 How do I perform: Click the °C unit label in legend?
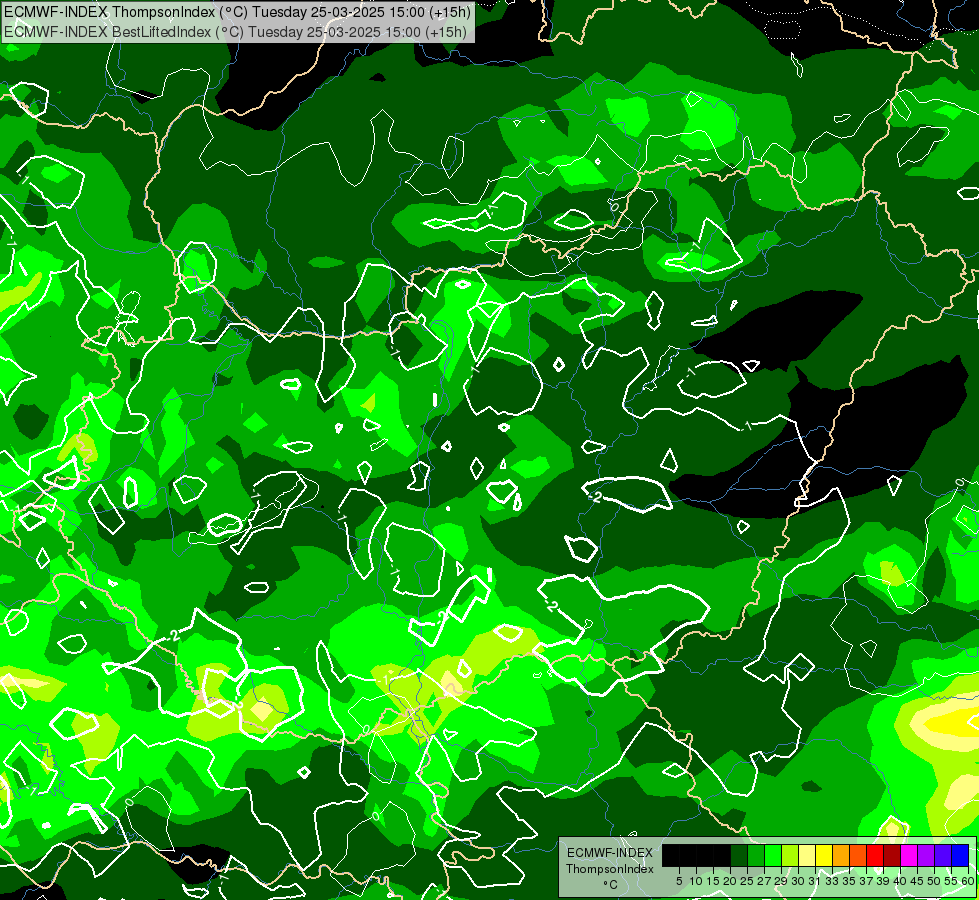pos(610,884)
